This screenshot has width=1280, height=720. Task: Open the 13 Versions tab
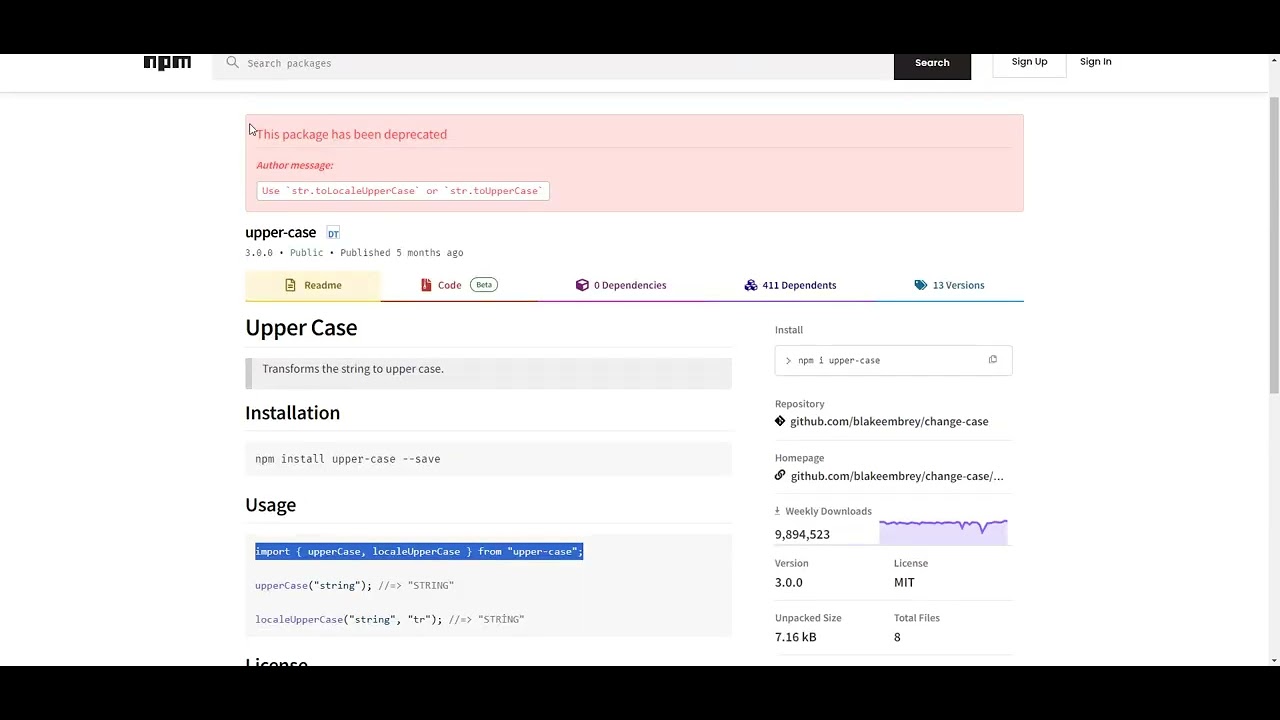957,284
